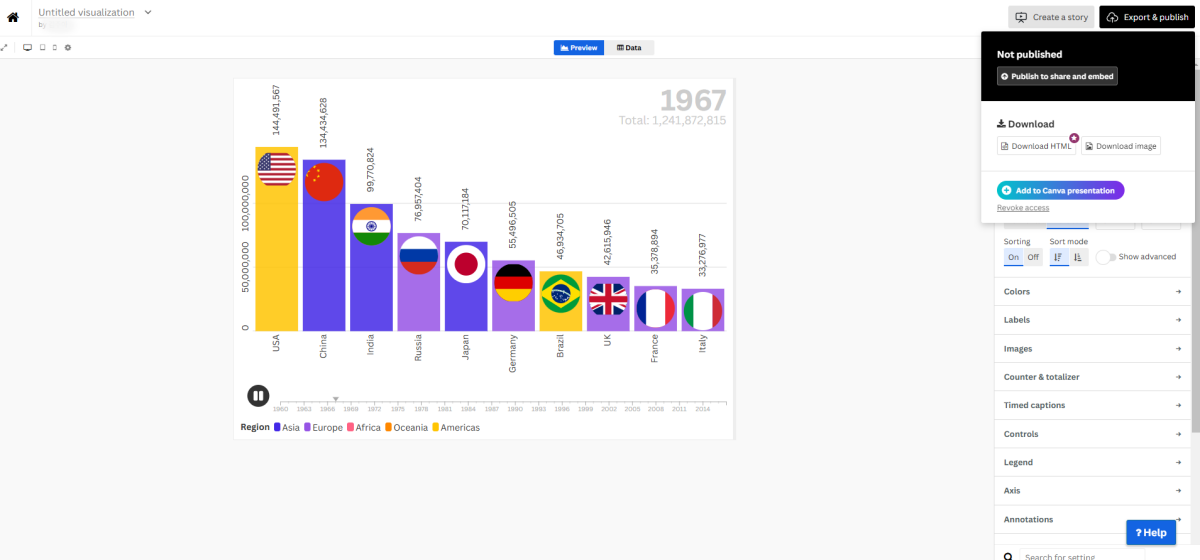This screenshot has width=1200, height=560.
Task: Click the UK flag icon
Action: coord(608,299)
